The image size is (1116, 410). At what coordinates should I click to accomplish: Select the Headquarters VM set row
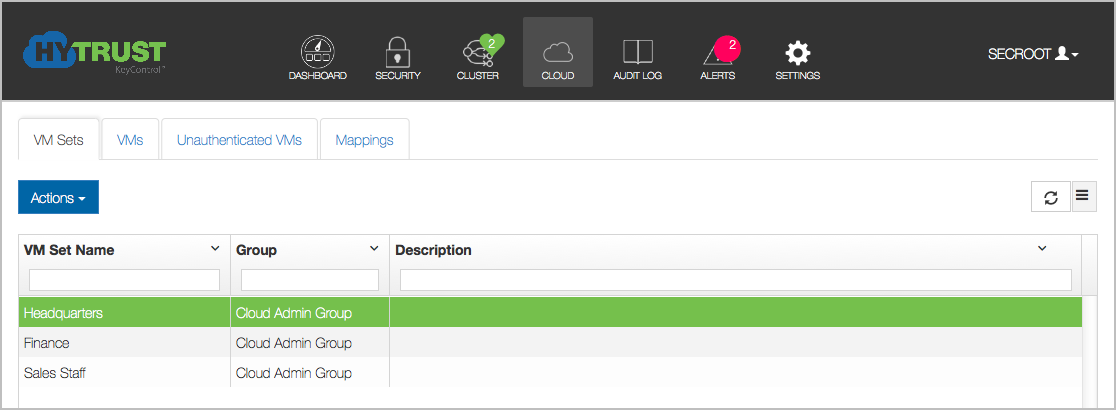[550, 312]
